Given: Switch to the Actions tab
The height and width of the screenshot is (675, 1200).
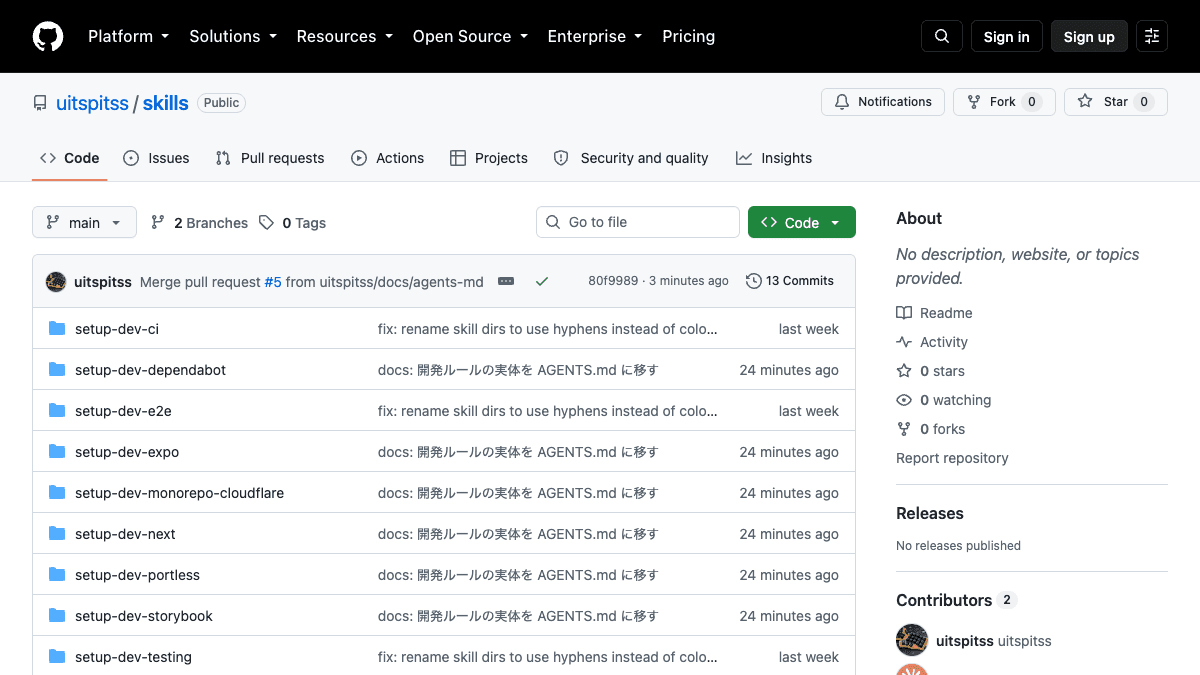Looking at the screenshot, I should (388, 158).
